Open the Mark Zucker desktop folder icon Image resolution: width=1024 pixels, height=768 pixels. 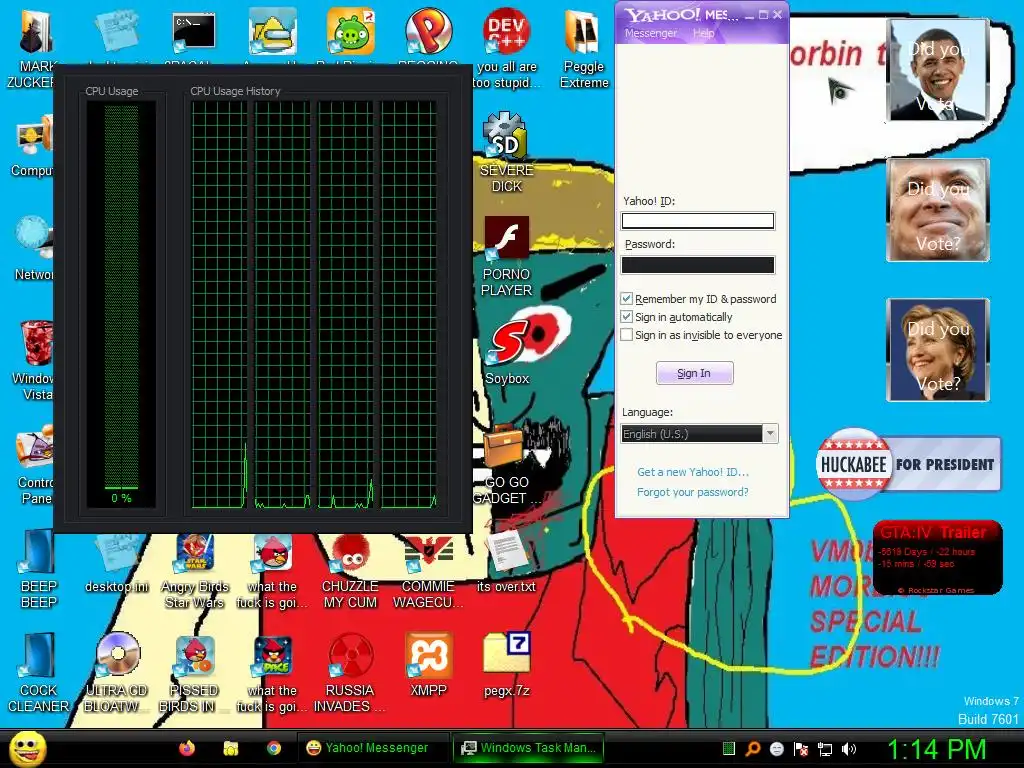tap(35, 33)
